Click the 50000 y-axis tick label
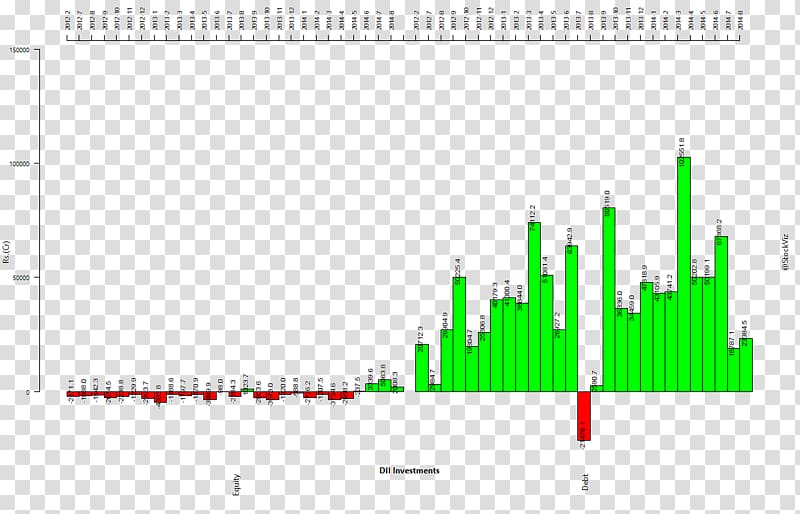This screenshot has height=514, width=800. tap(22, 278)
